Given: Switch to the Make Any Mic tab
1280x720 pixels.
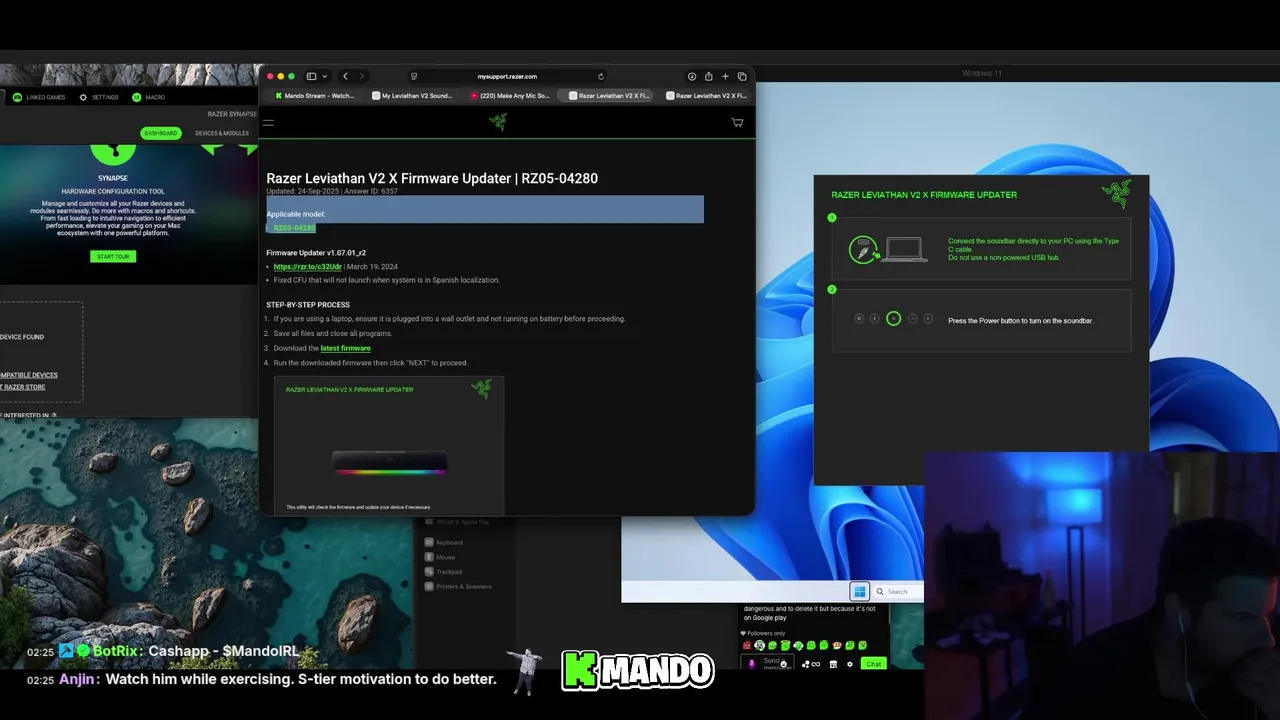Looking at the screenshot, I should tap(510, 96).
